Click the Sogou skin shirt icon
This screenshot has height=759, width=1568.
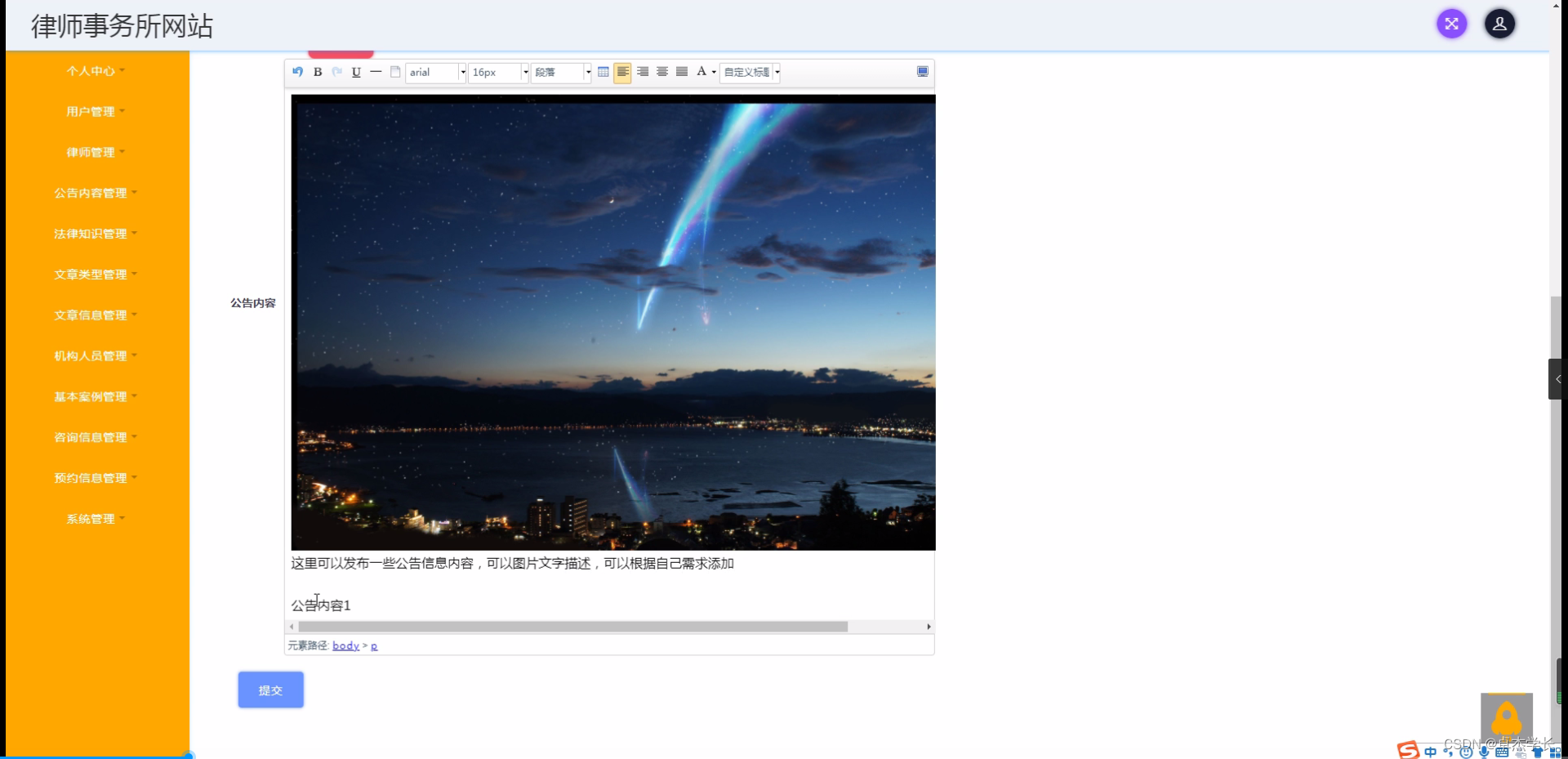(1538, 752)
